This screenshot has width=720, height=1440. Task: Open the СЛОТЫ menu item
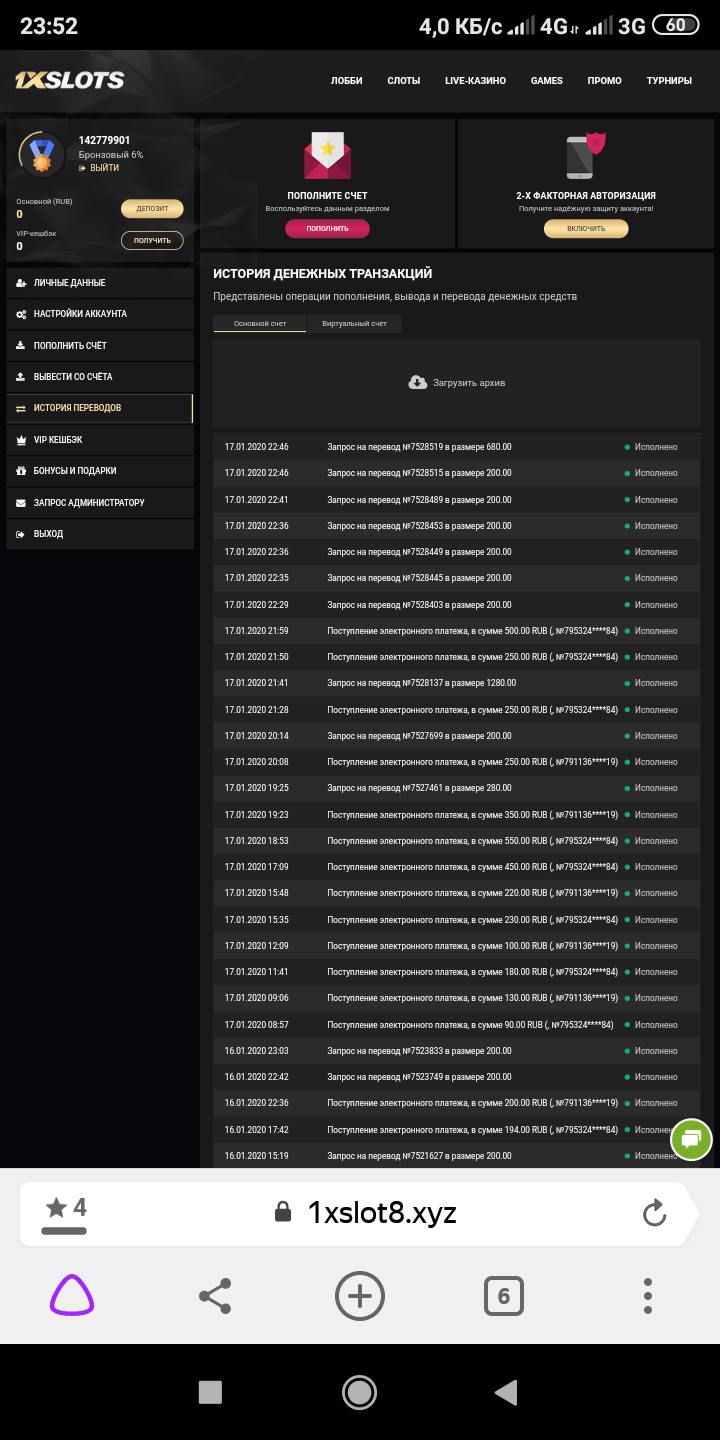[403, 81]
